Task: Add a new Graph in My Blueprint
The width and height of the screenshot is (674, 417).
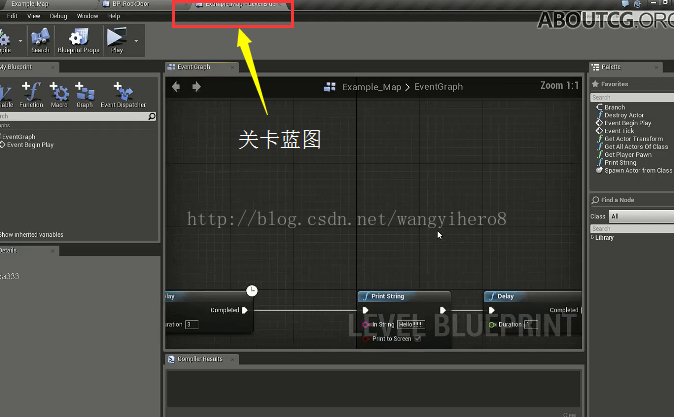Action: [85, 95]
